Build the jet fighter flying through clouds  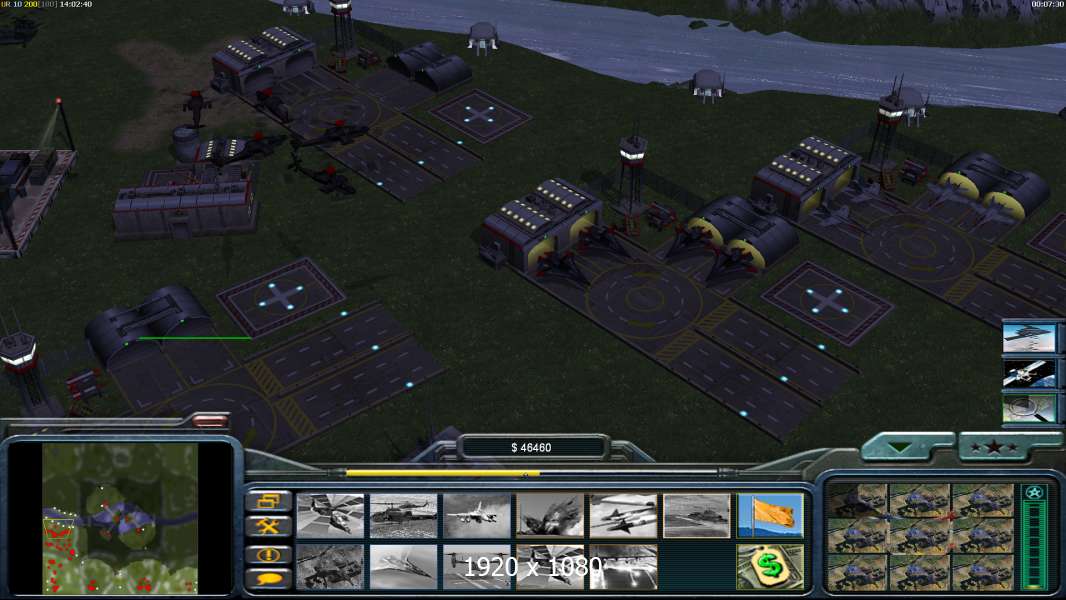pyautogui.click(x=477, y=516)
